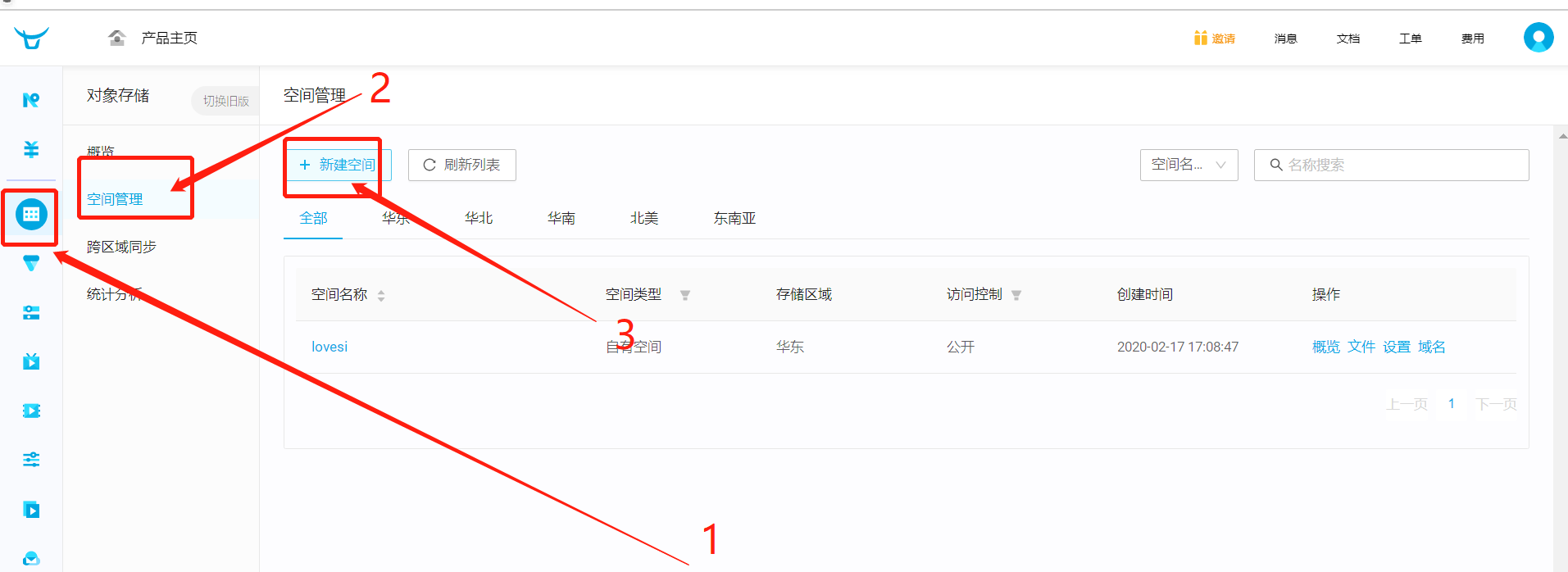Toggle 切换旧版 to switch to the old version
Screen dimensions: 1568x572
coord(225,101)
